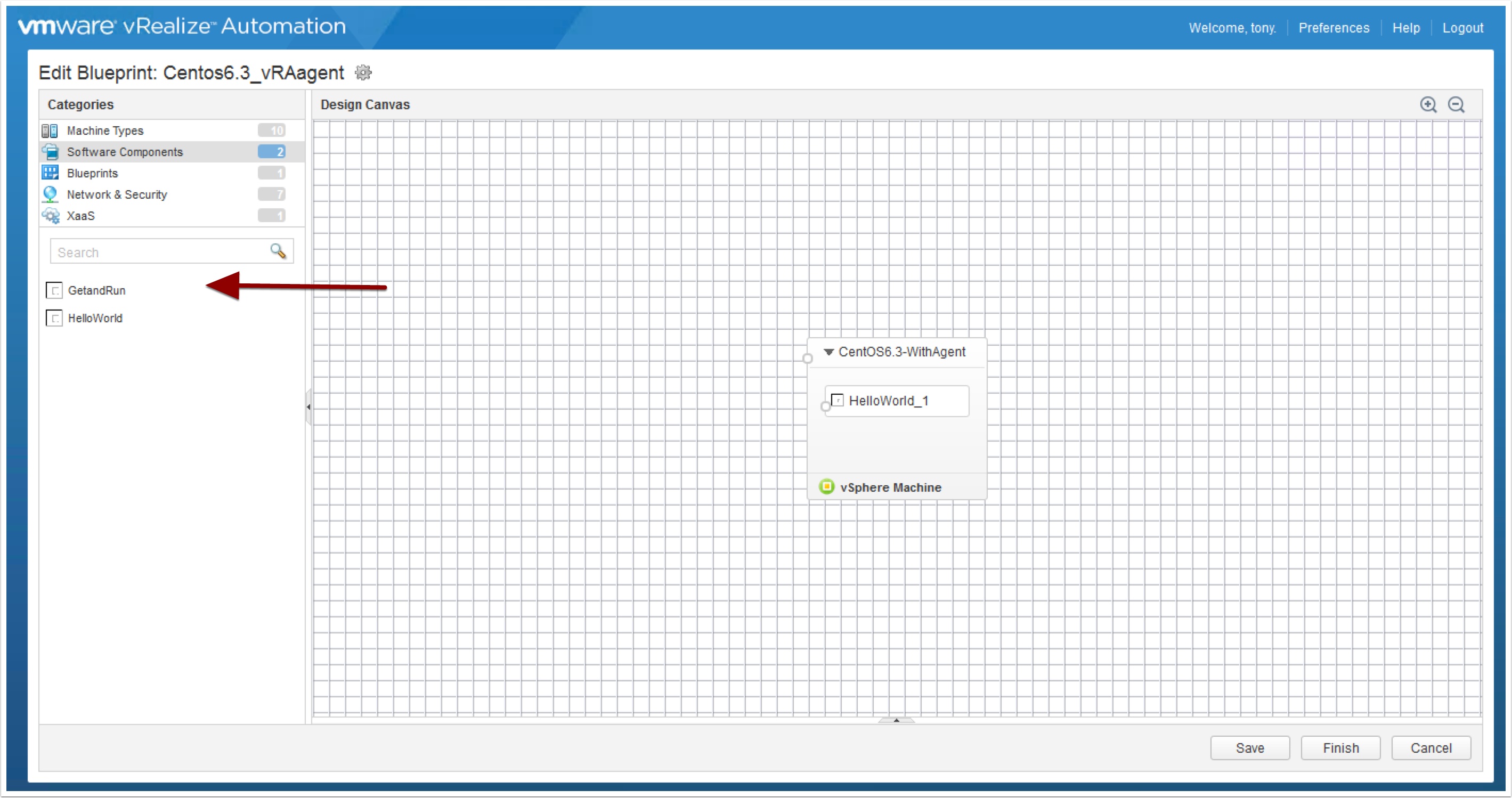This screenshot has height=798, width=1512.
Task: Open the XaaS category
Action: click(80, 215)
